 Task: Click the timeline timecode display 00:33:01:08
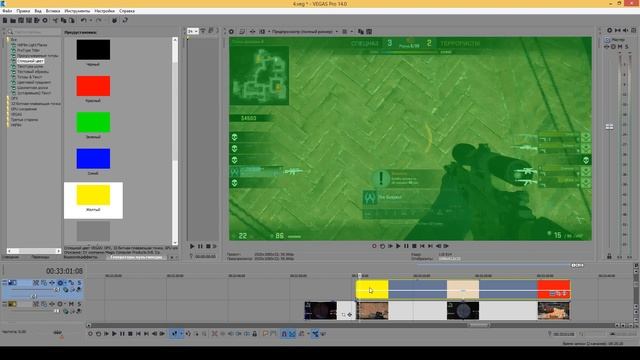click(64, 271)
